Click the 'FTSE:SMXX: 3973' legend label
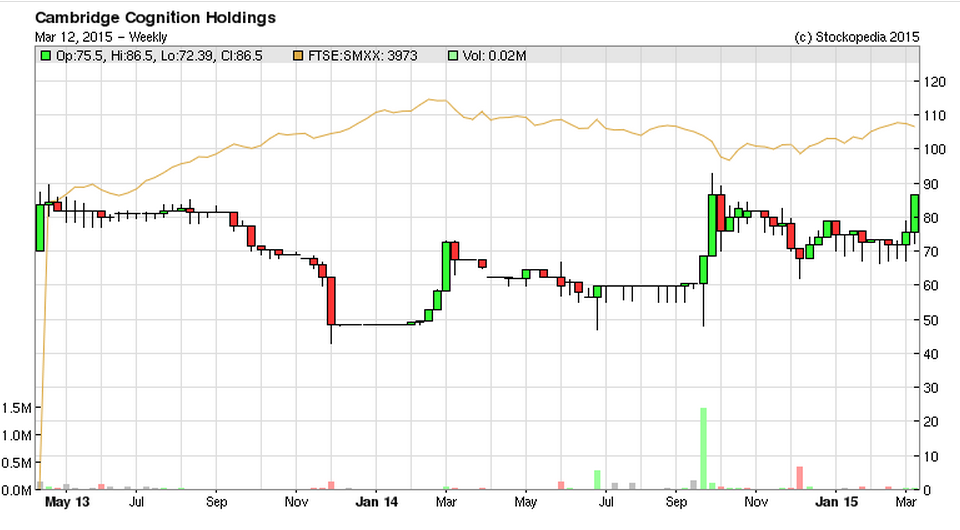The height and width of the screenshot is (530, 960). coord(362,56)
